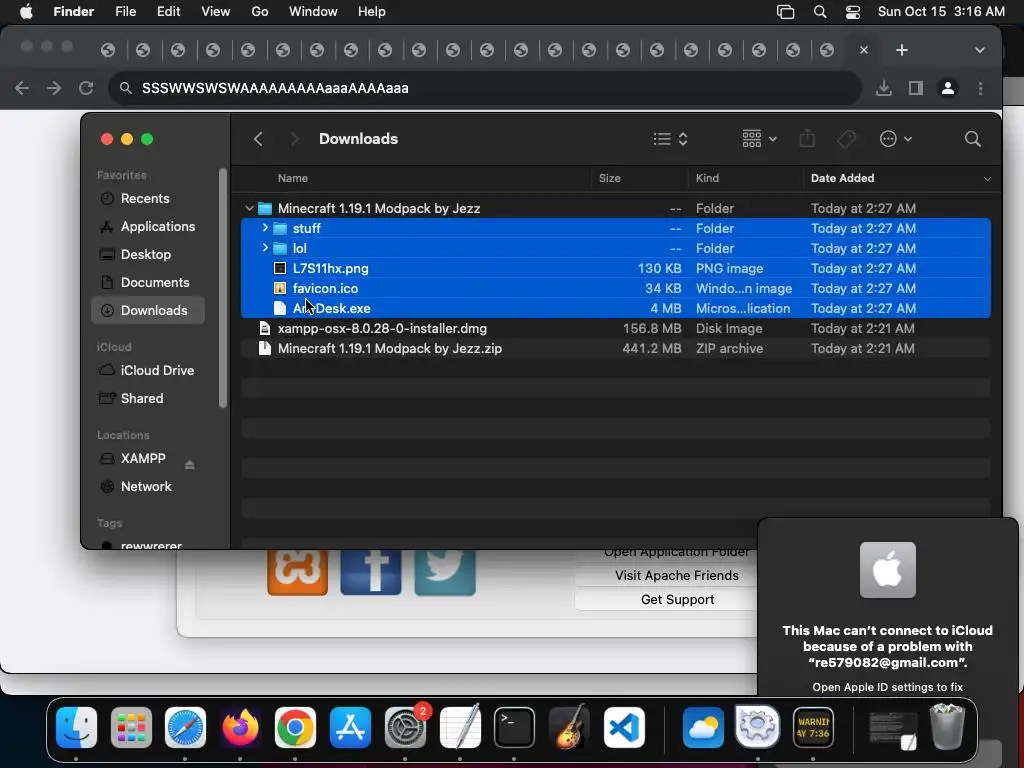Open iCloud Drive in sidebar
The width and height of the screenshot is (1024, 768).
pyautogui.click(x=148, y=370)
